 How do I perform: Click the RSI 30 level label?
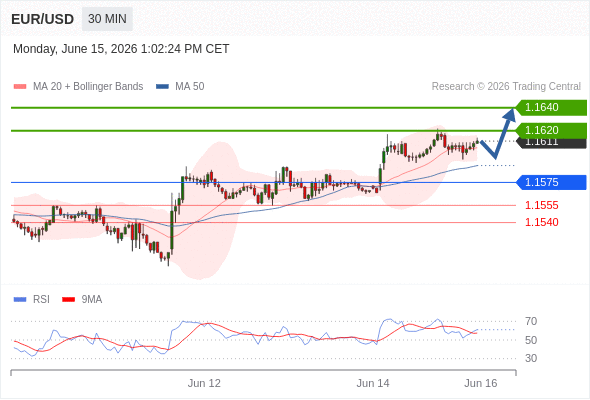click(531, 358)
